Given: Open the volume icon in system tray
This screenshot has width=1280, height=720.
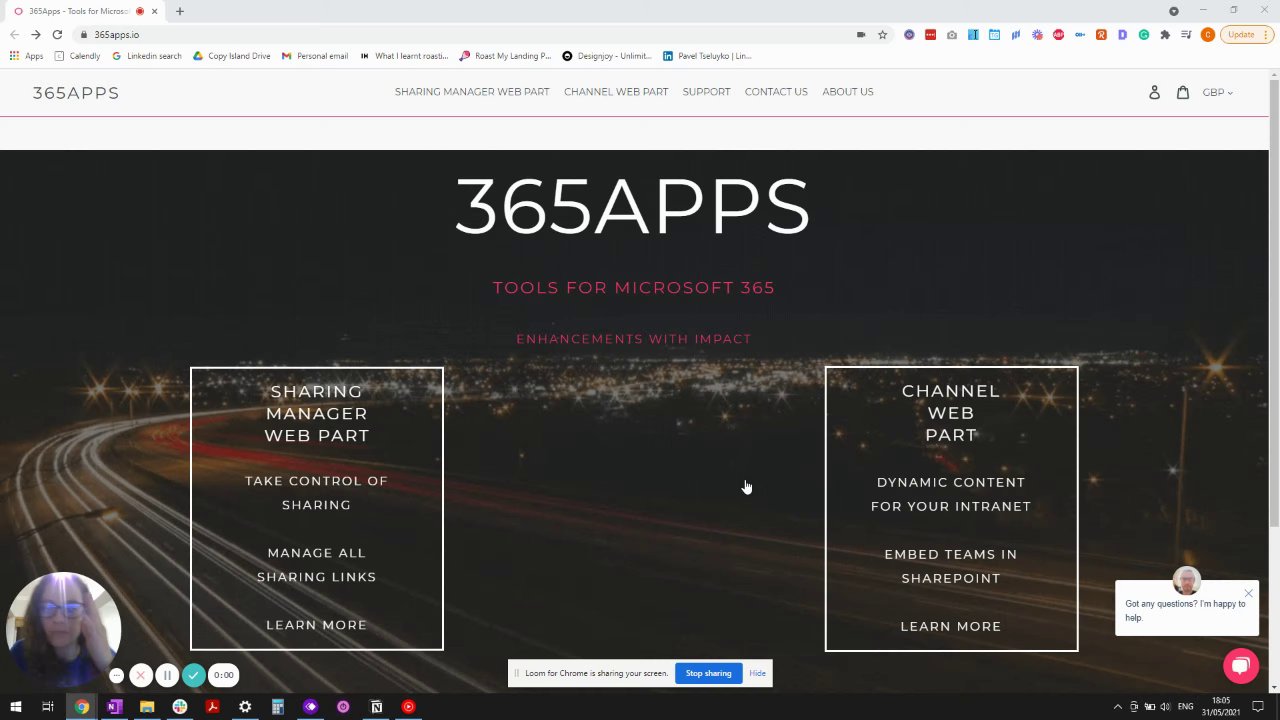Looking at the screenshot, I should point(1165,707).
